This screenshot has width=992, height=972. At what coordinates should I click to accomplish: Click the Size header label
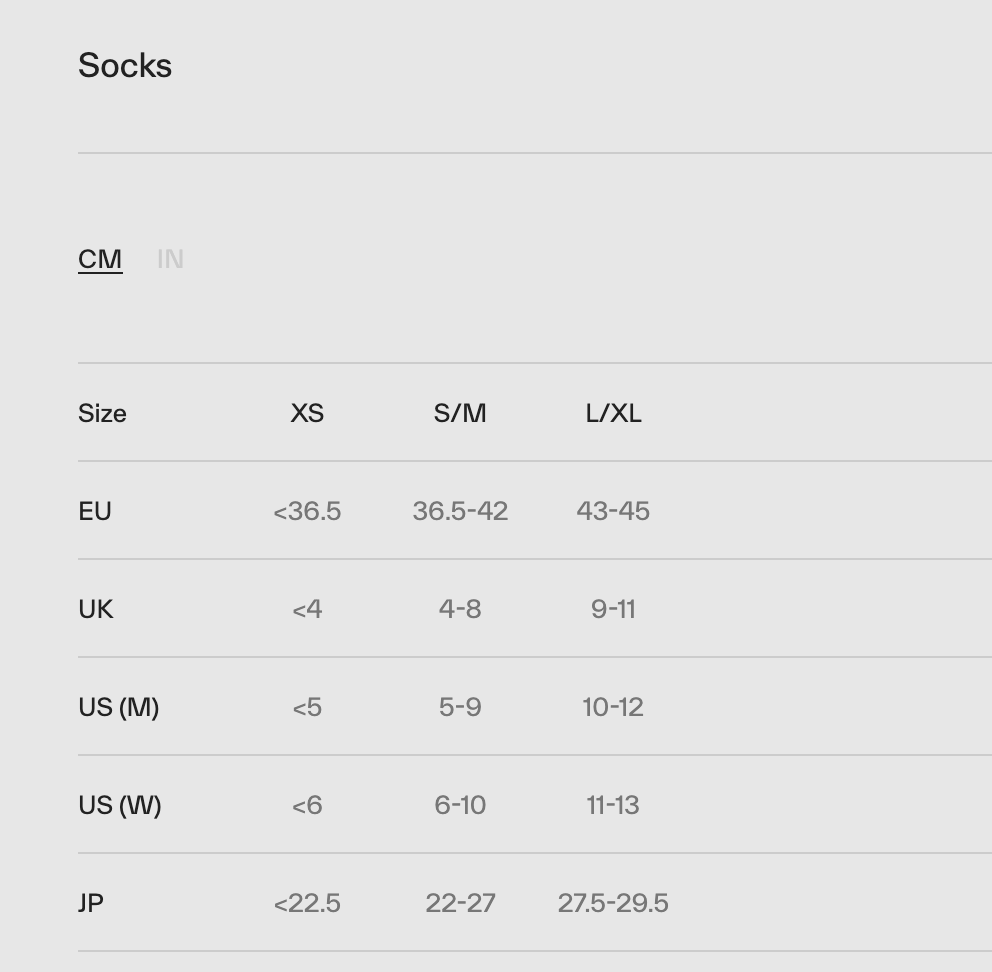(x=102, y=413)
